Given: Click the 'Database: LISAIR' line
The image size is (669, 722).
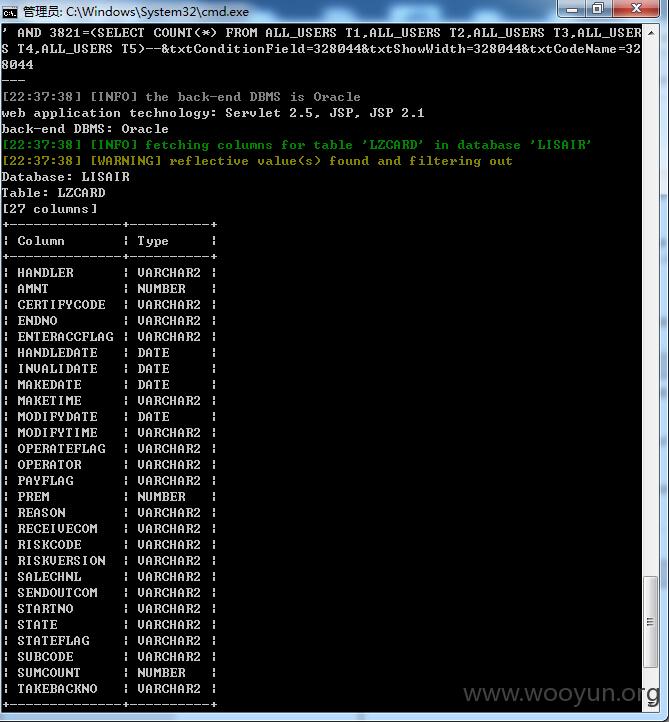Looking at the screenshot, I should click(x=65, y=177).
